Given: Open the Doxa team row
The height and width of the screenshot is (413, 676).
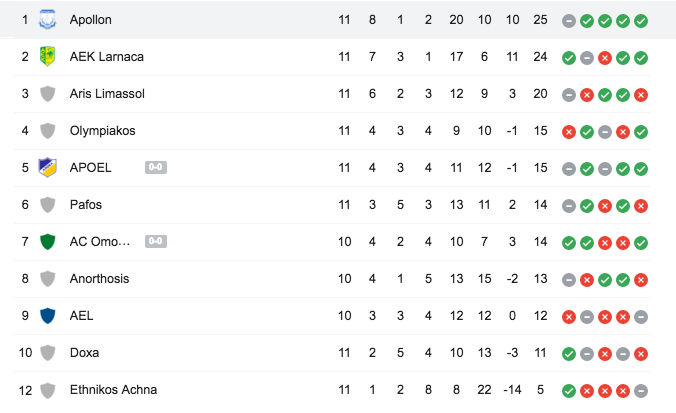Looking at the screenshot, I should click(332, 353).
